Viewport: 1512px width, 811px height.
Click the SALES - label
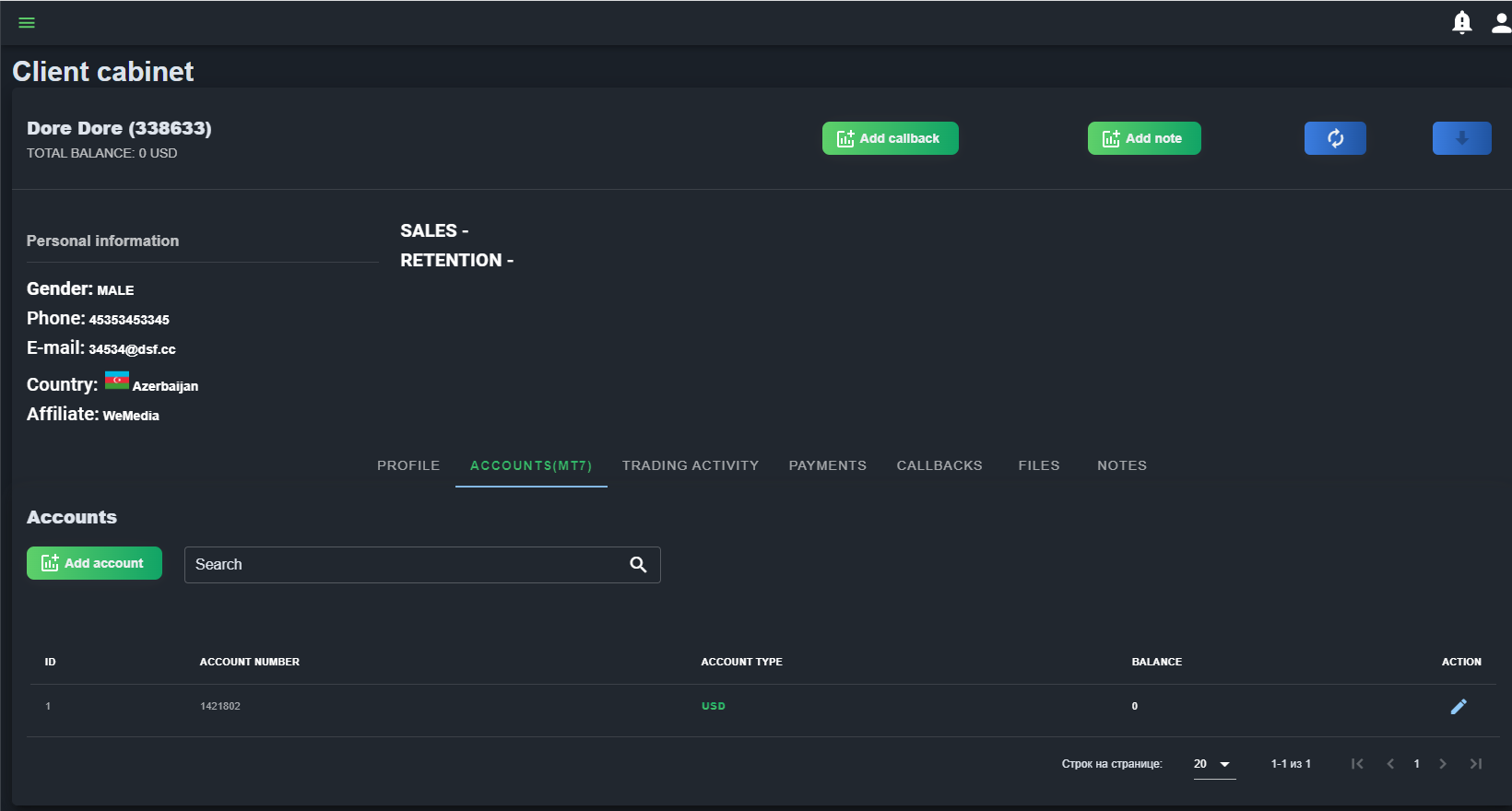click(x=434, y=230)
